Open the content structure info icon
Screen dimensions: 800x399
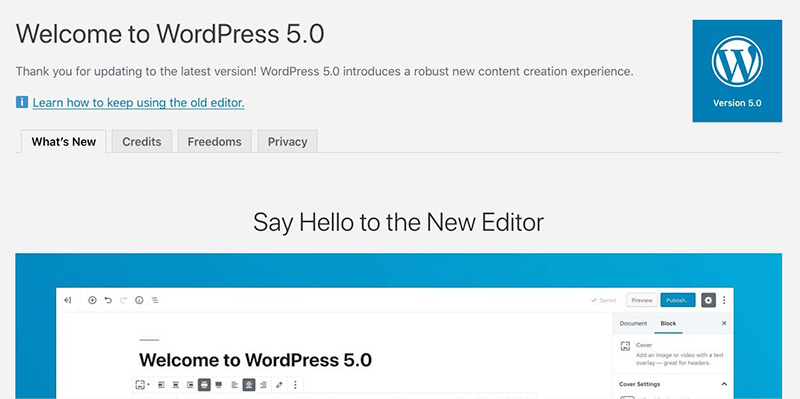pyautogui.click(x=139, y=301)
